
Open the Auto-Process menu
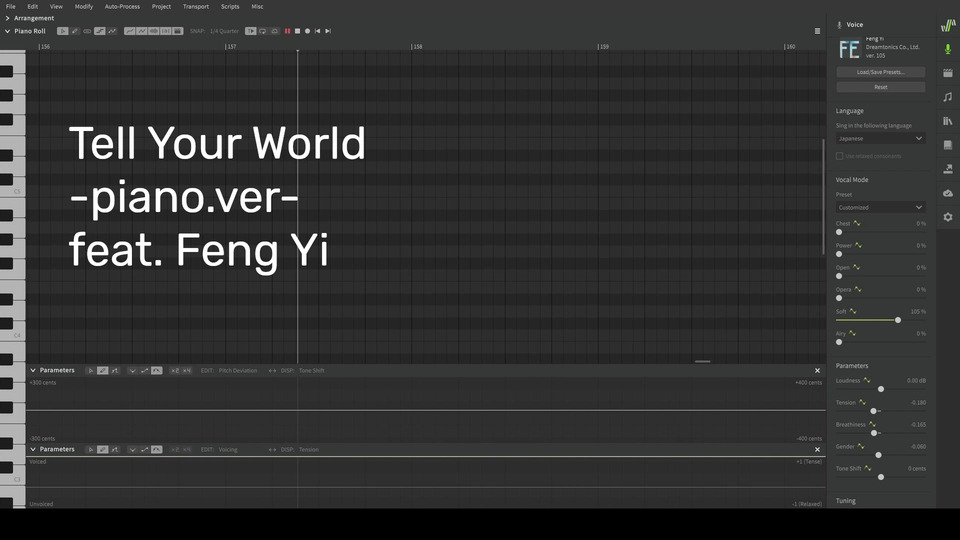pos(122,7)
